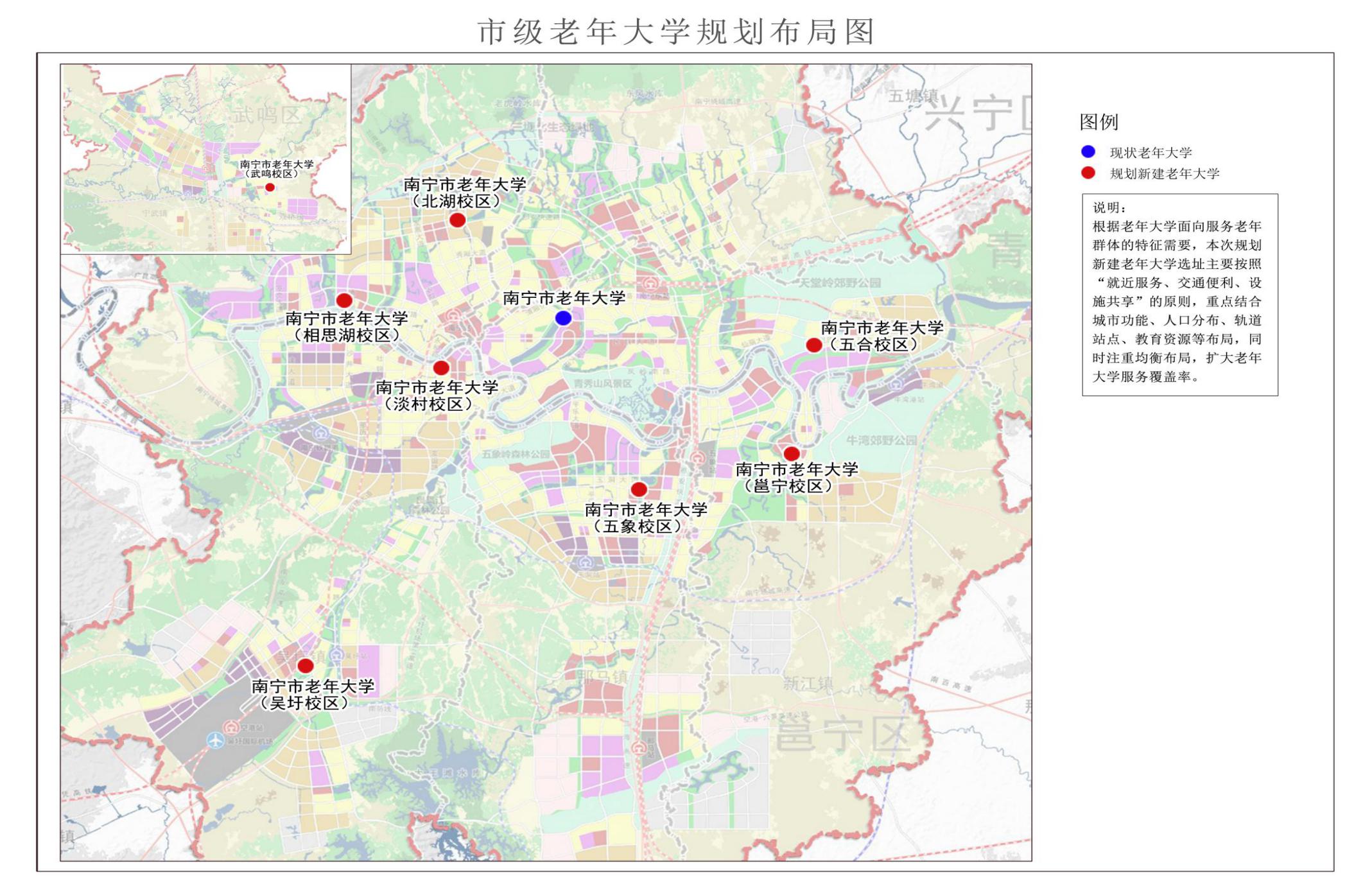Click the red dot for 北湖校区

(x=457, y=220)
